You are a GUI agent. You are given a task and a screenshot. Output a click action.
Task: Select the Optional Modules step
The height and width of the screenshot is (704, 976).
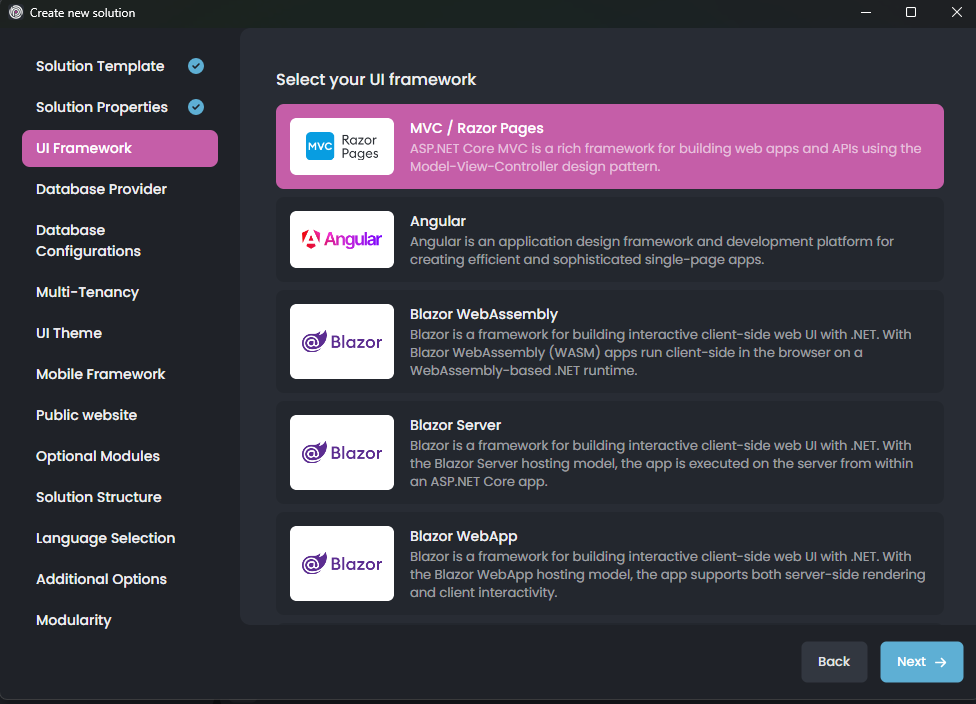[x=97, y=456]
